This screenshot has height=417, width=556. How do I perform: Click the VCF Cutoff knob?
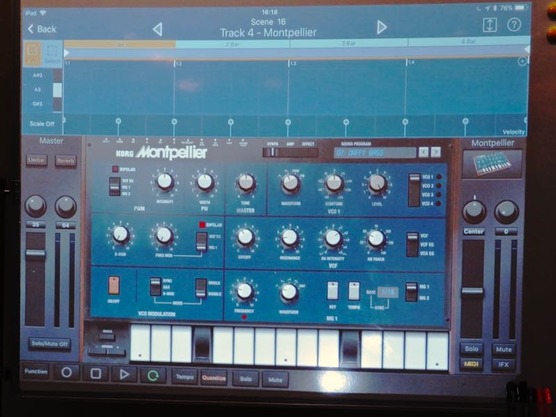pyautogui.click(x=245, y=237)
